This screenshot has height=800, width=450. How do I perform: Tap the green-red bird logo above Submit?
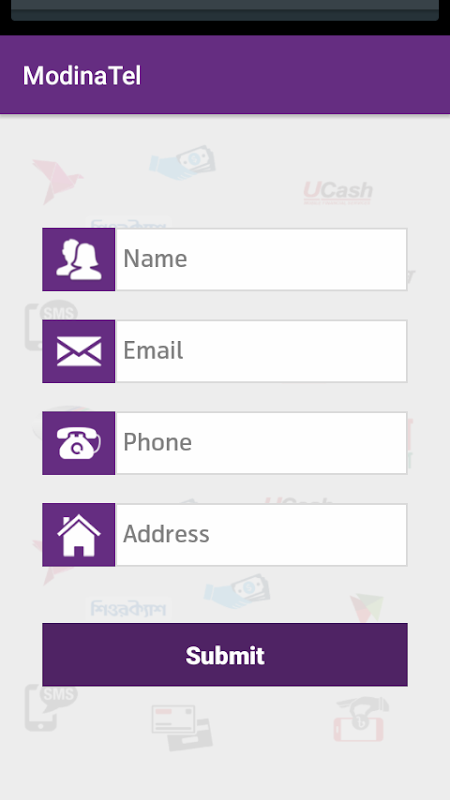click(367, 608)
